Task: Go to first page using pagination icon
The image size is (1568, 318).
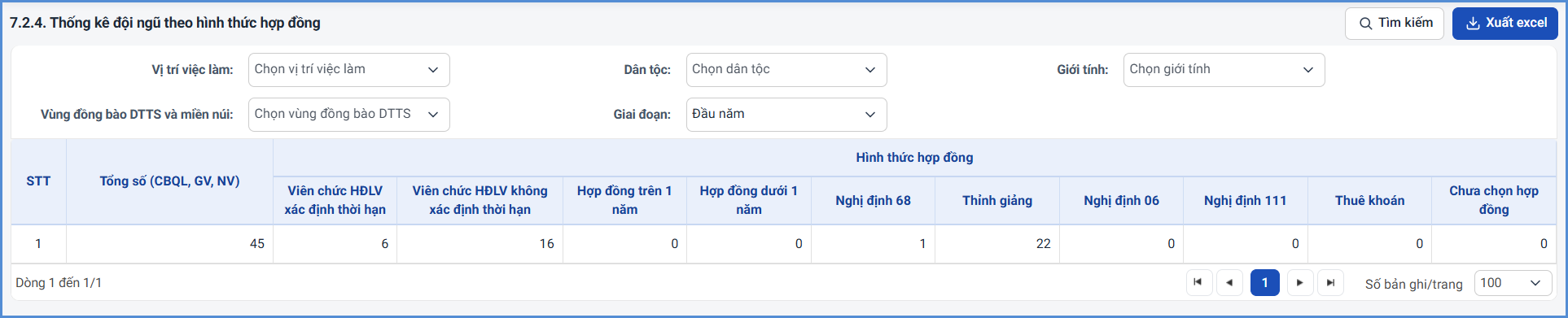Action: 1198,283
